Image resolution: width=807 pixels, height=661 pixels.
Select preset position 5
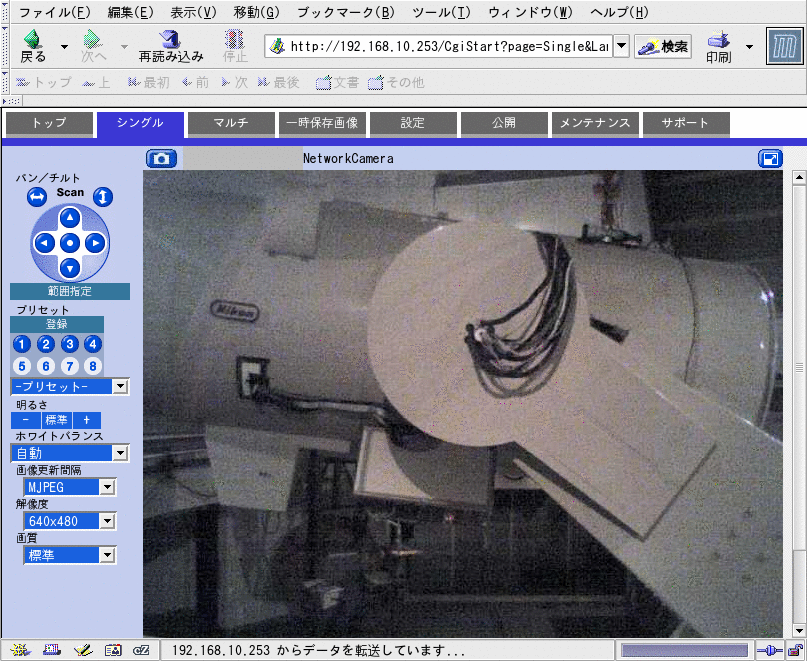point(22,366)
